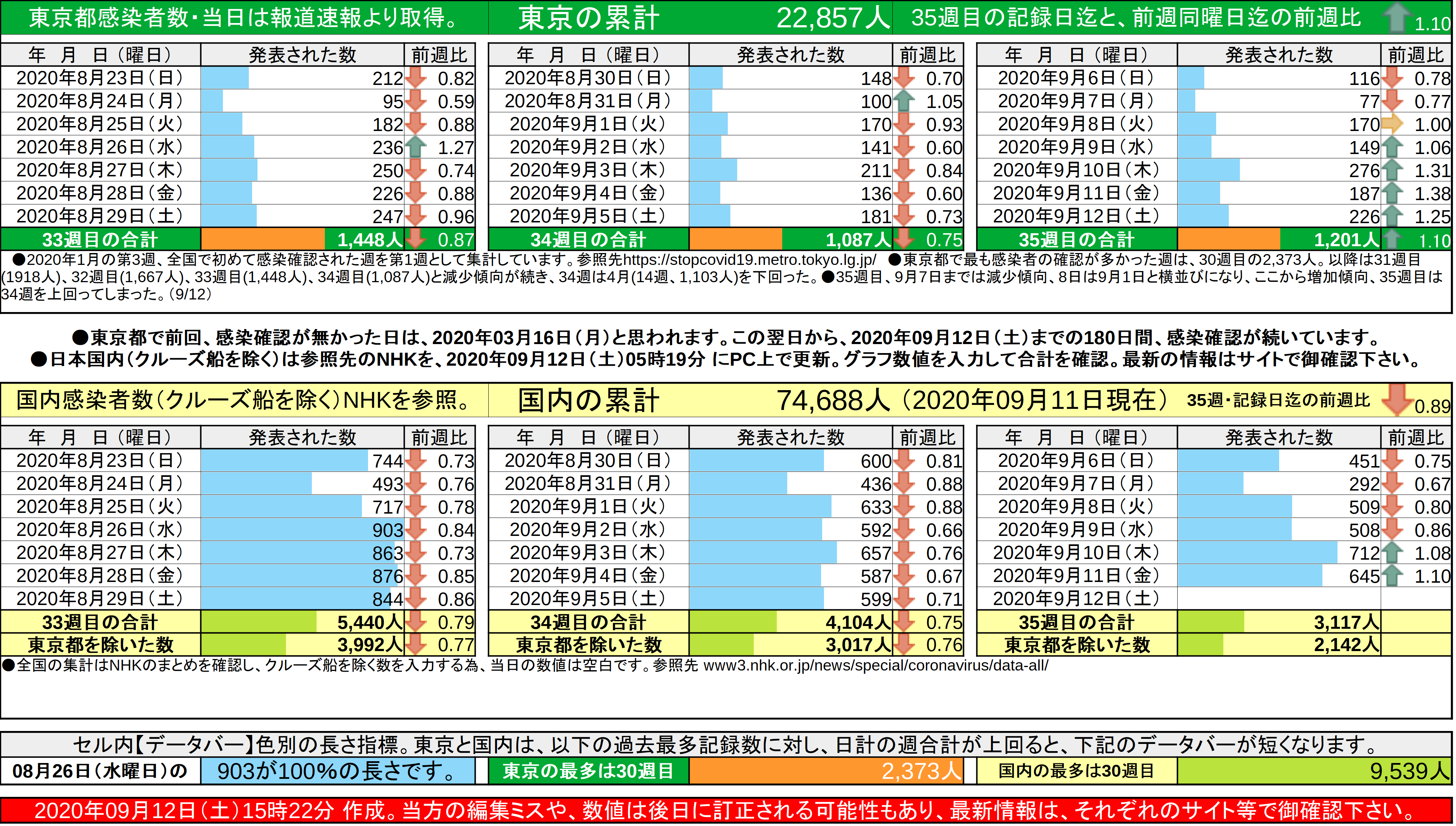Screen dimensions: 1456x826
Task: Click the 国内感染者数 NHKを参照 yellow header
Action: (244, 400)
